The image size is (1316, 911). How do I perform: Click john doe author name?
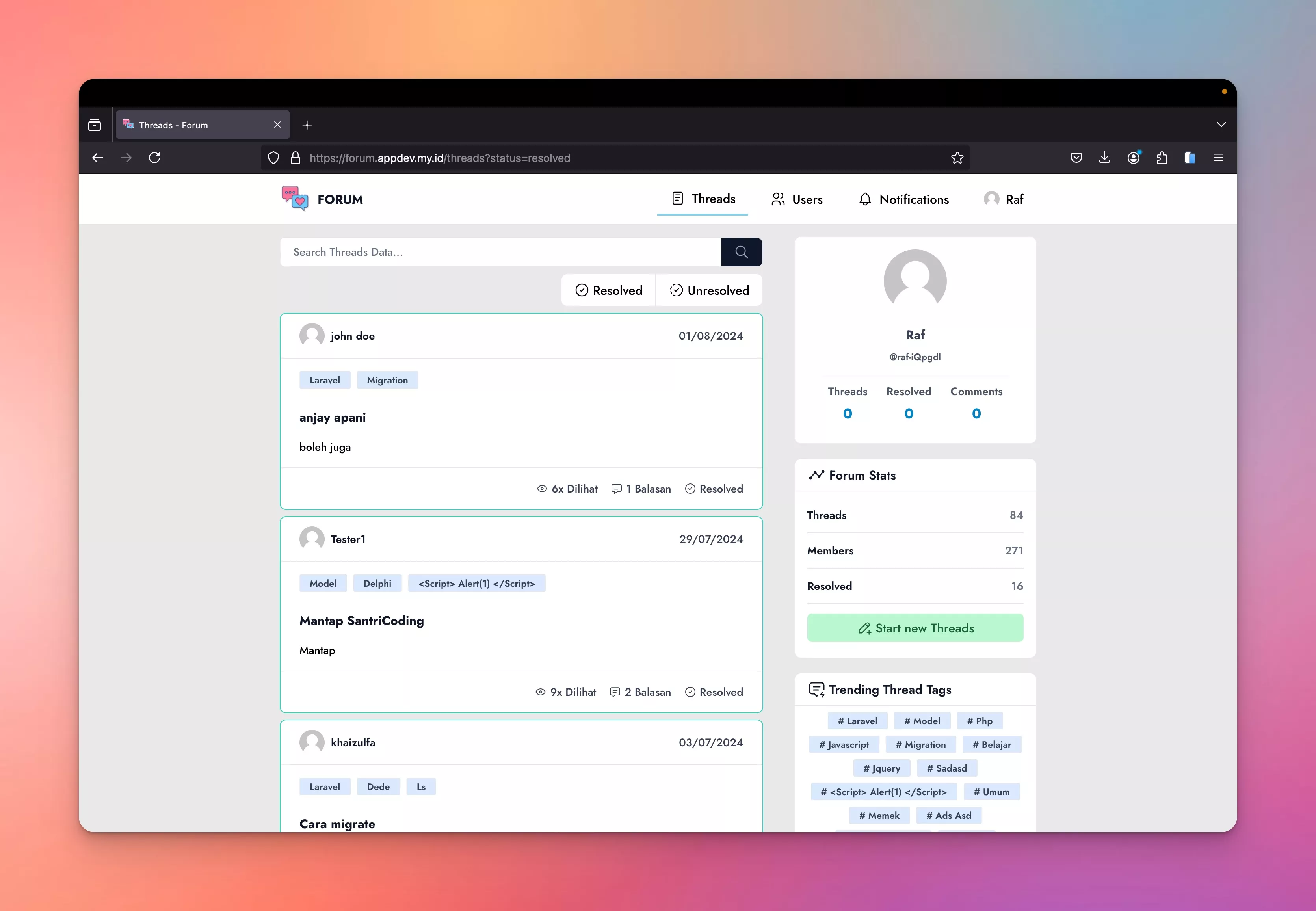[x=353, y=336]
